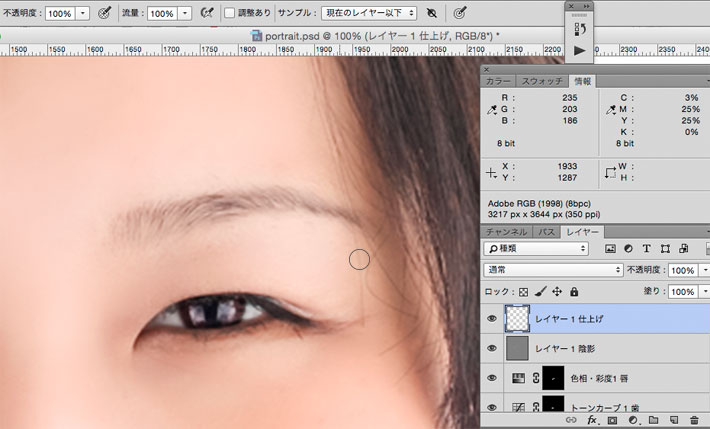Open the blend mode 通常 dropdown
This screenshot has height=429, width=710.
[552, 270]
